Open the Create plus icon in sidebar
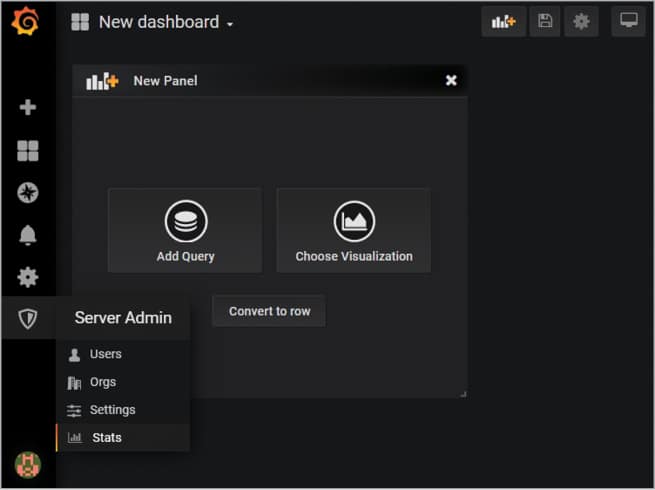The image size is (655, 490). coord(28,107)
